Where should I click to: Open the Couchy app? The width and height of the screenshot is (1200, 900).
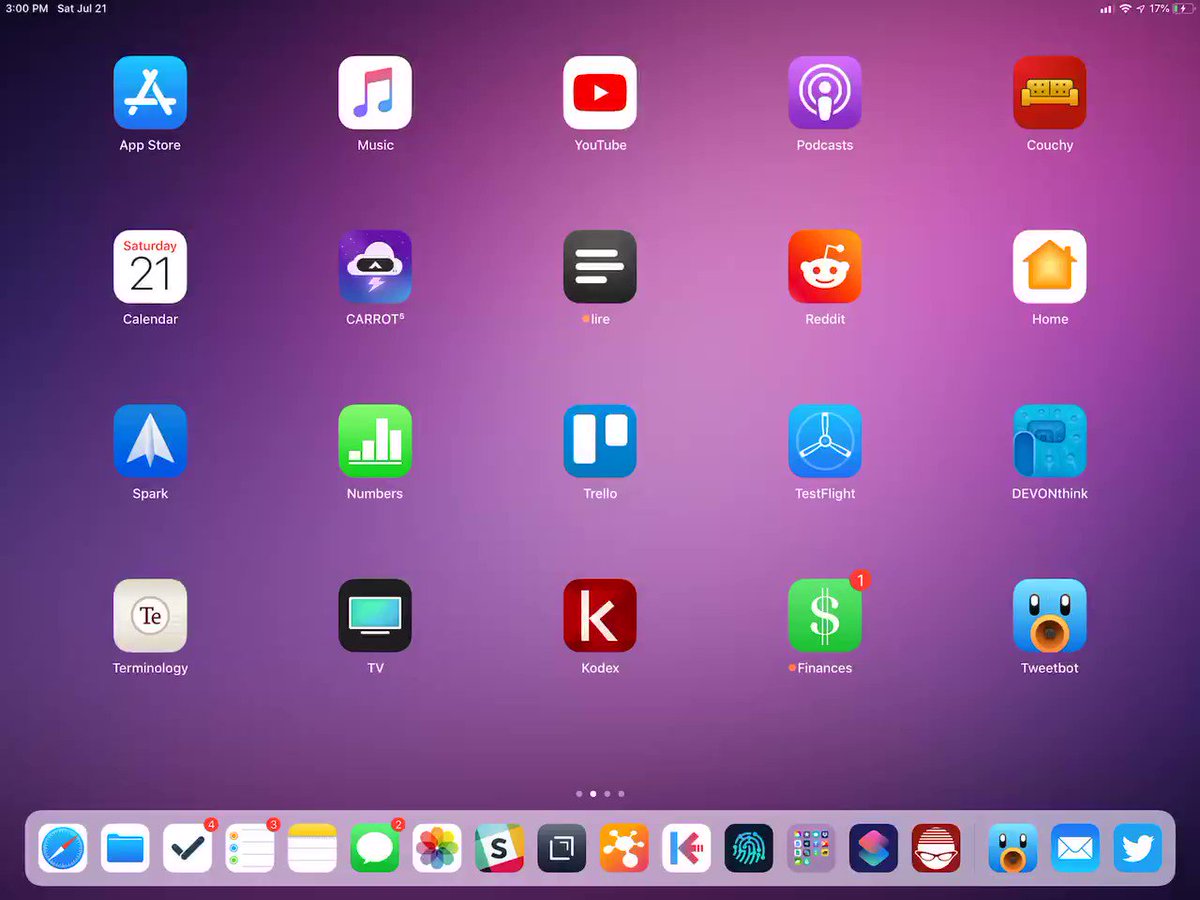[1050, 93]
